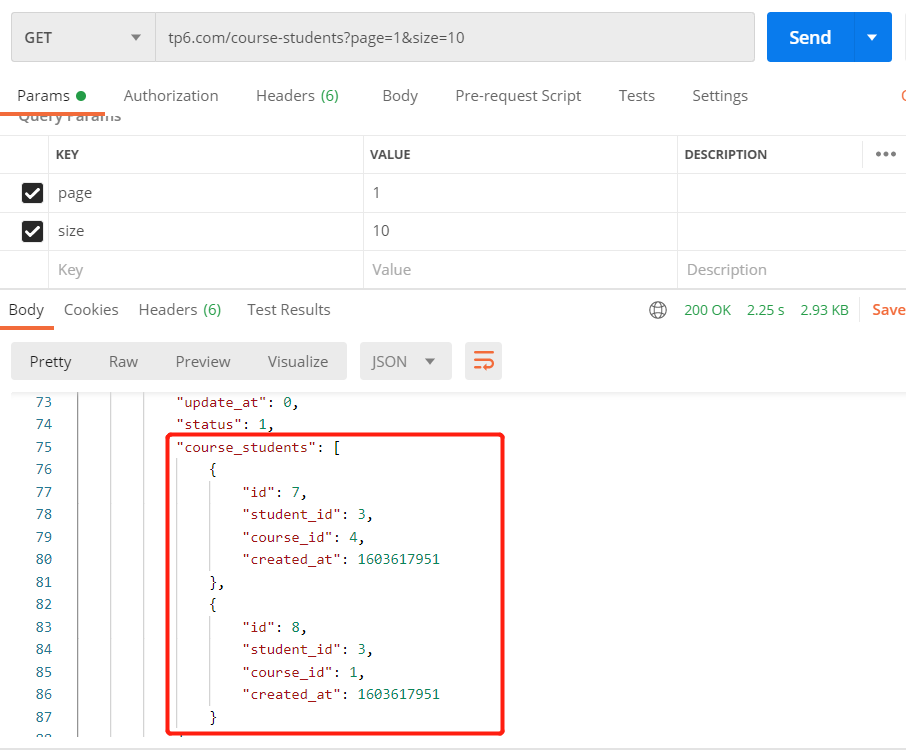Select the Pretty view
Screen dimensions: 906x753
(x=50, y=362)
